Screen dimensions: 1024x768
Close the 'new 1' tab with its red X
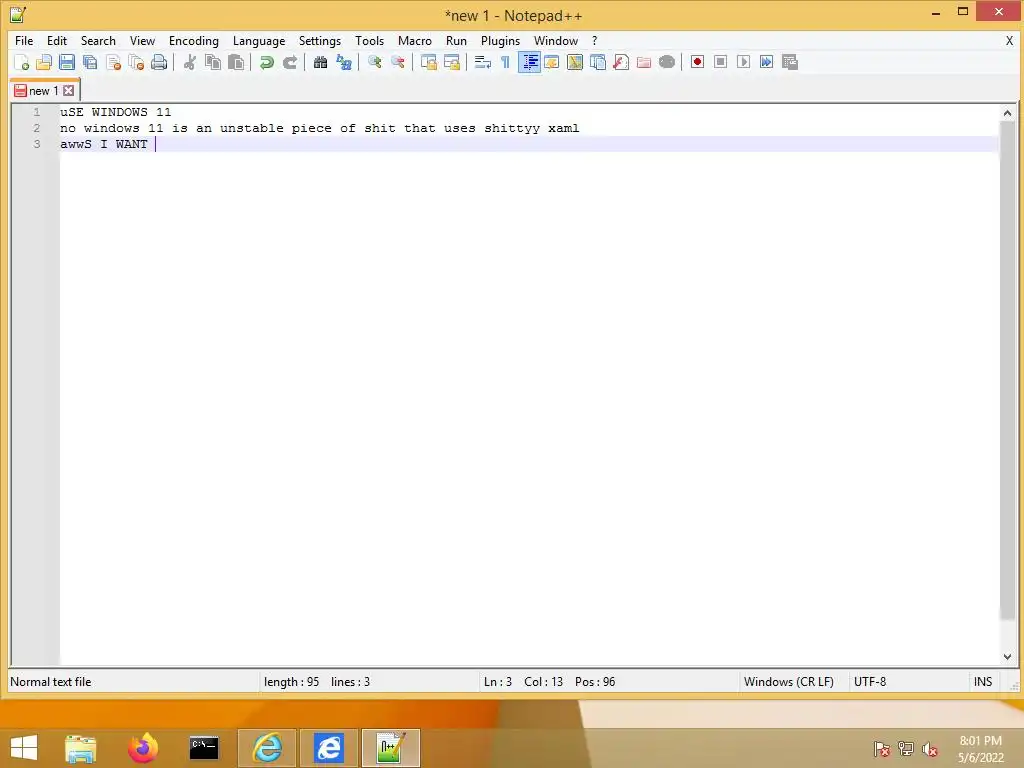pos(69,91)
